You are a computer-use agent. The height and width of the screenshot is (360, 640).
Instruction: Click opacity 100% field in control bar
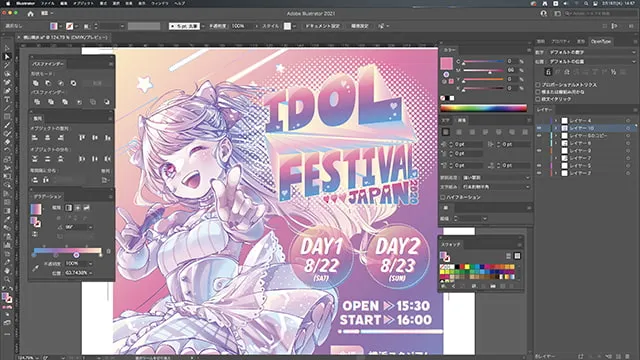coord(242,26)
